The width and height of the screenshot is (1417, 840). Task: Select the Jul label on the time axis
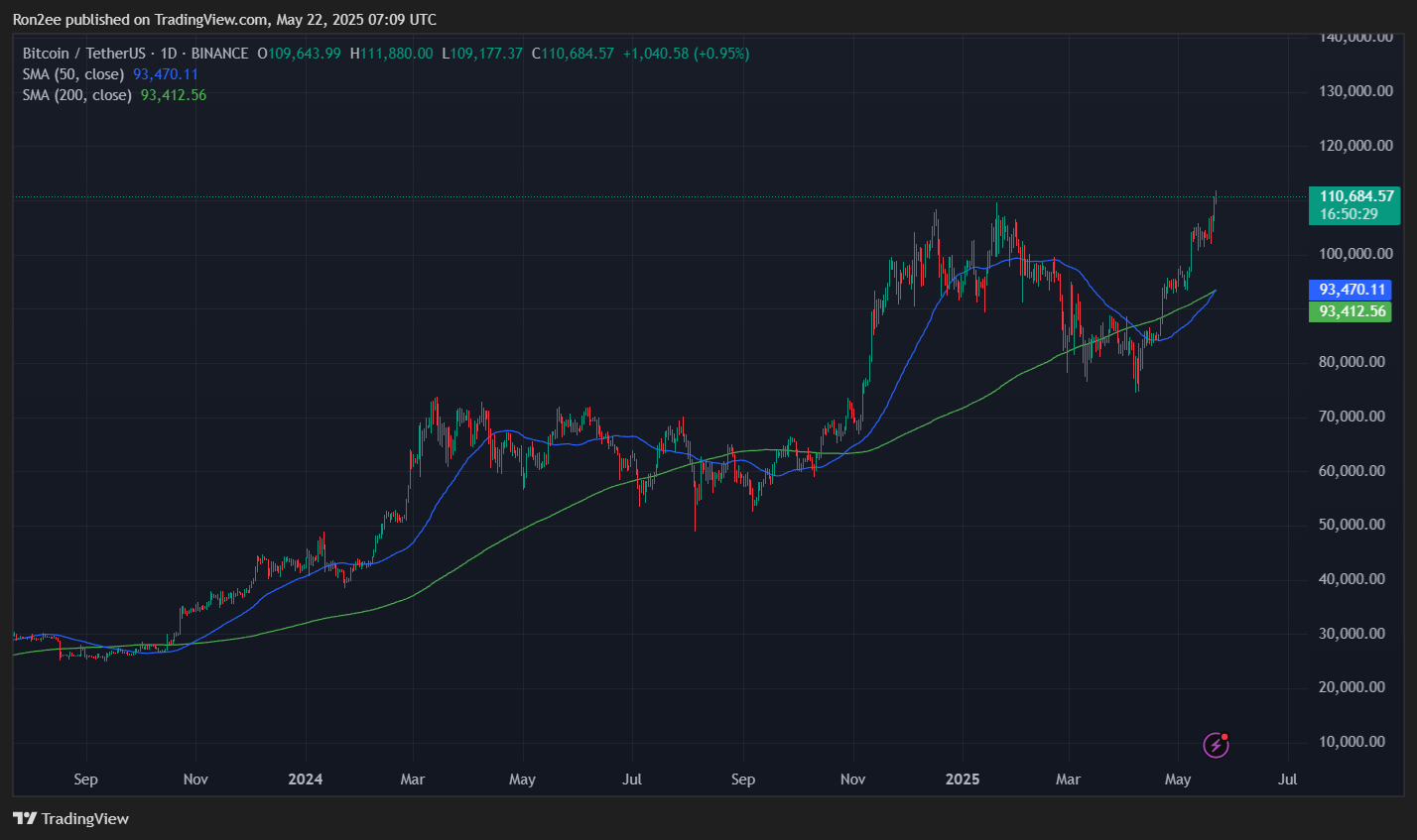coord(1287,780)
